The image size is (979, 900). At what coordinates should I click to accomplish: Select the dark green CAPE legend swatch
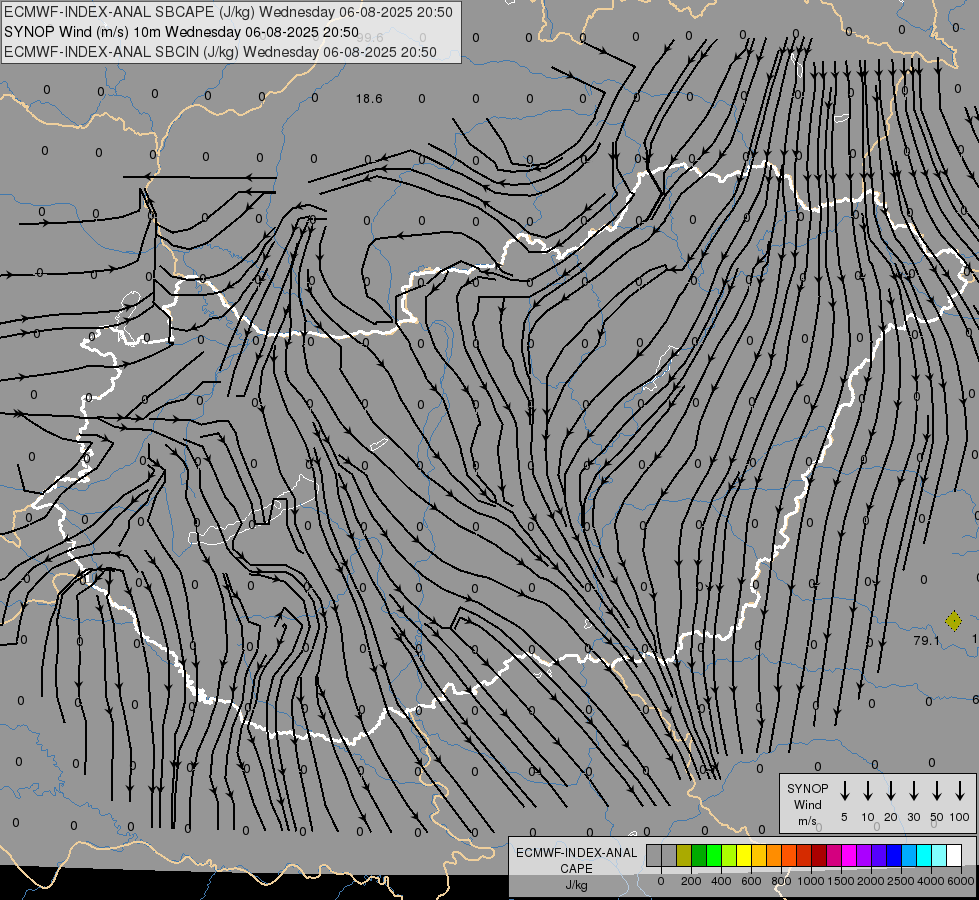tap(699, 855)
